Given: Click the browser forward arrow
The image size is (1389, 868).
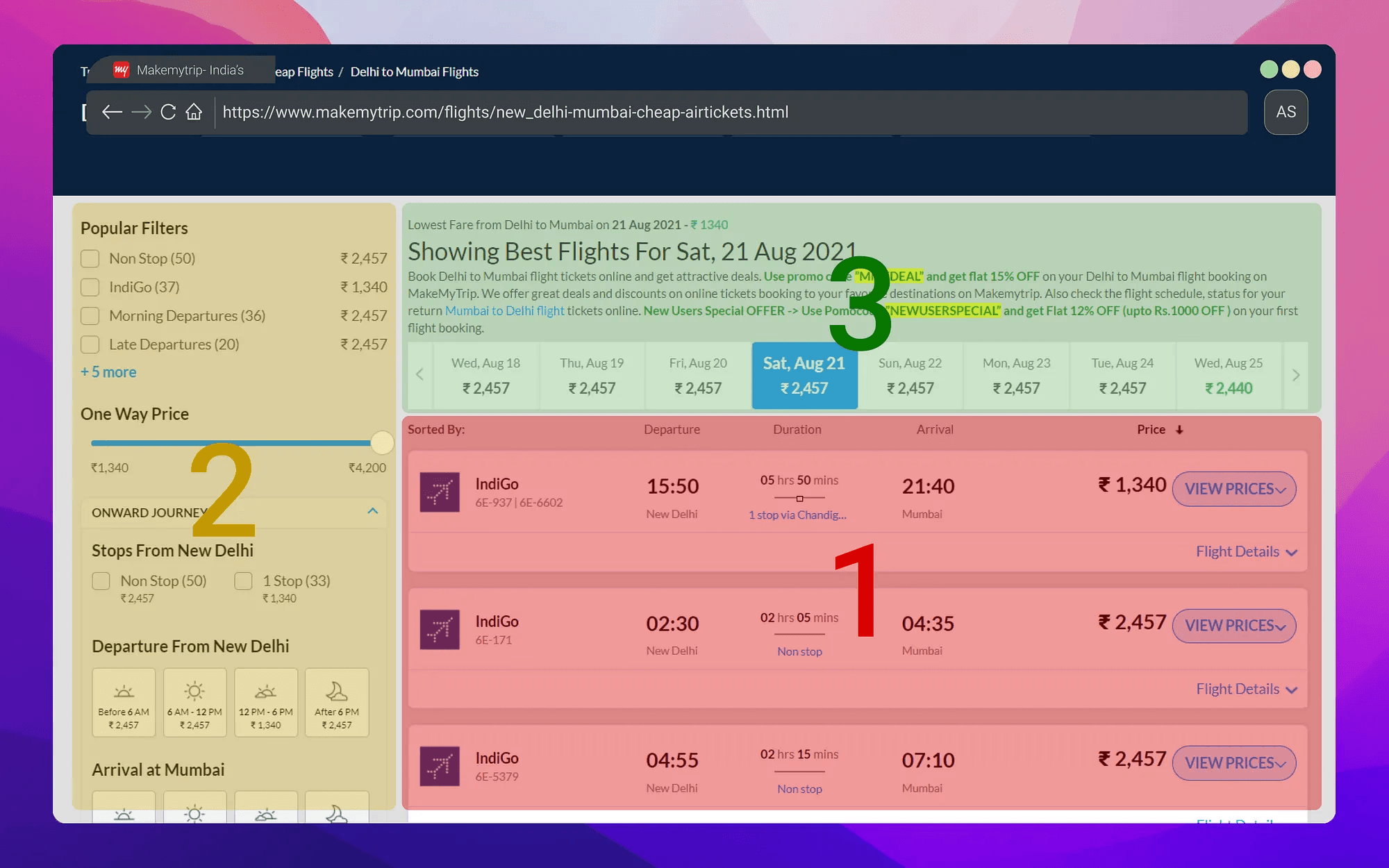Looking at the screenshot, I should [x=141, y=112].
